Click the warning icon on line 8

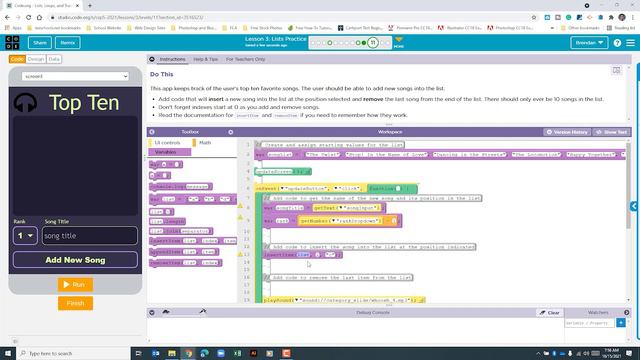tap(240, 206)
